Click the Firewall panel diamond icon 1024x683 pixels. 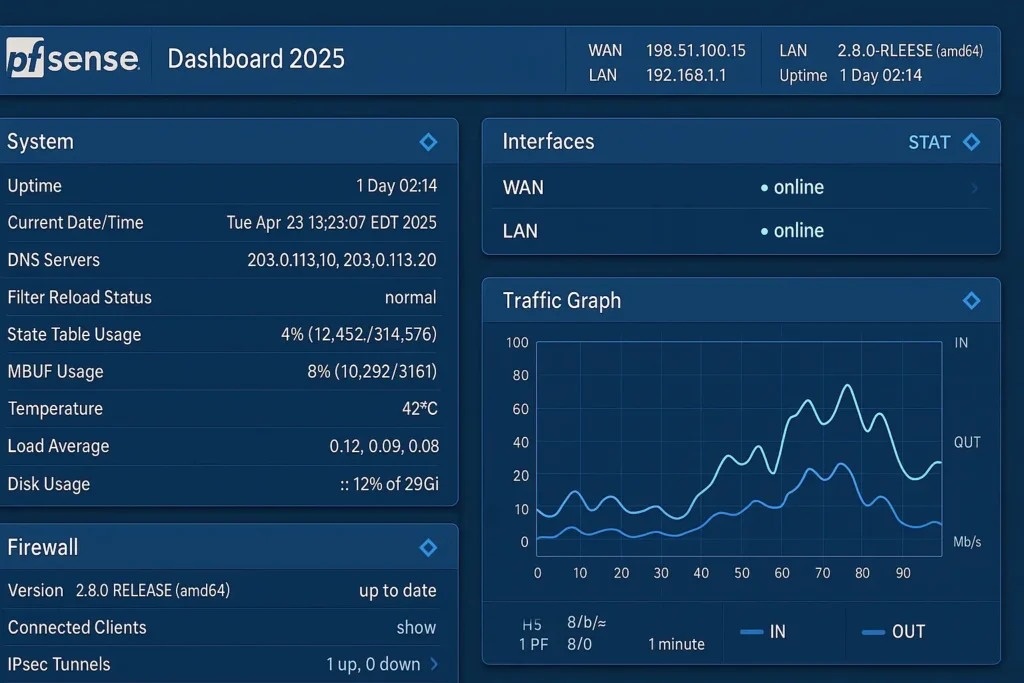pyautogui.click(x=429, y=547)
